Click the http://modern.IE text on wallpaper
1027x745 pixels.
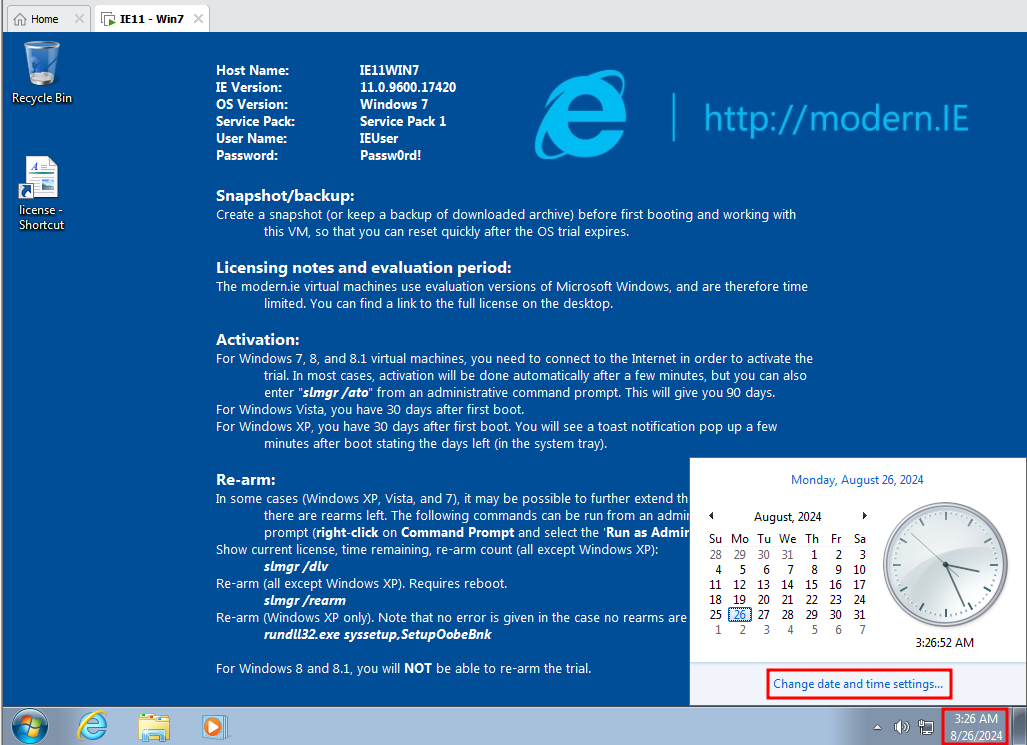coord(836,118)
